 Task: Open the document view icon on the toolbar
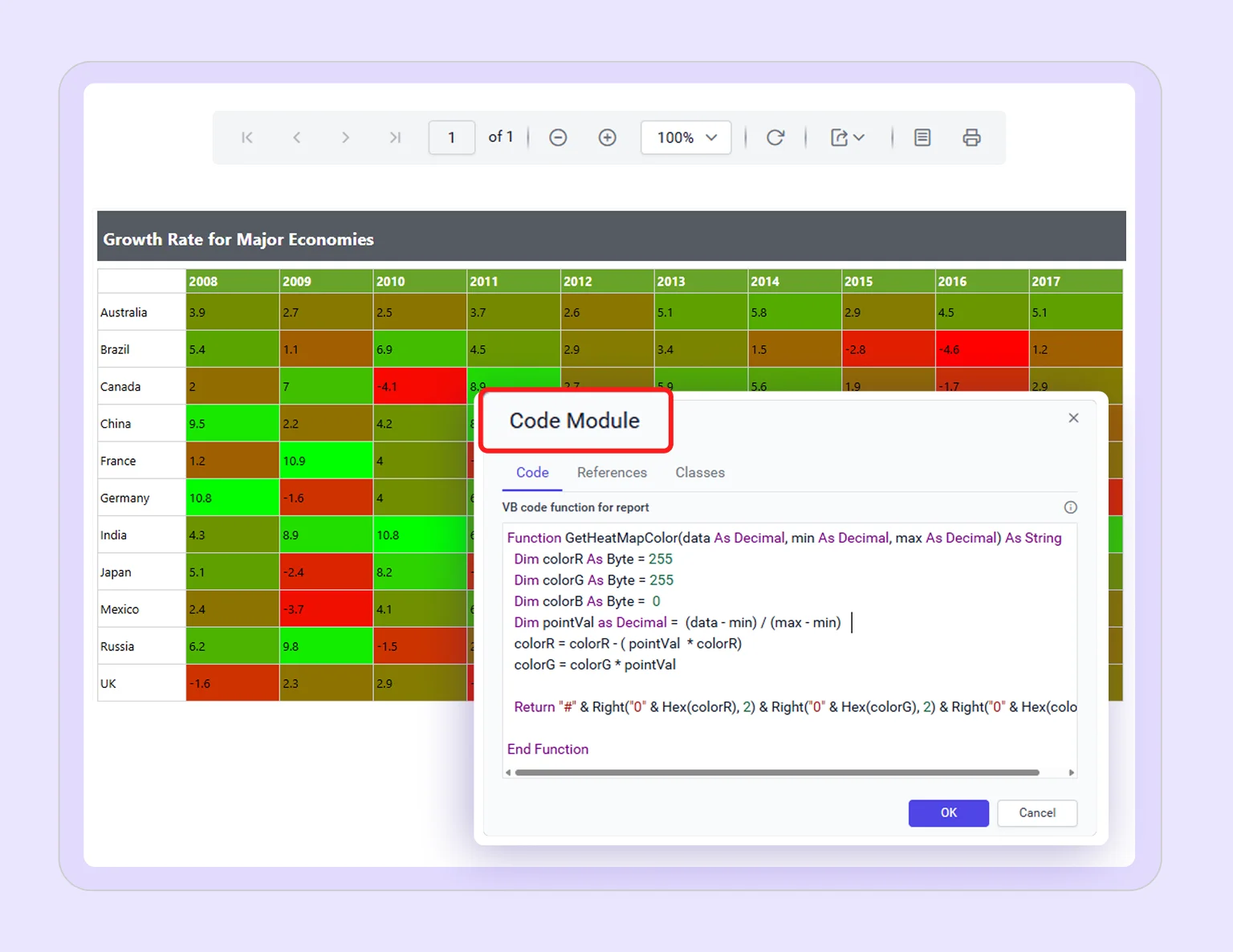[x=922, y=137]
